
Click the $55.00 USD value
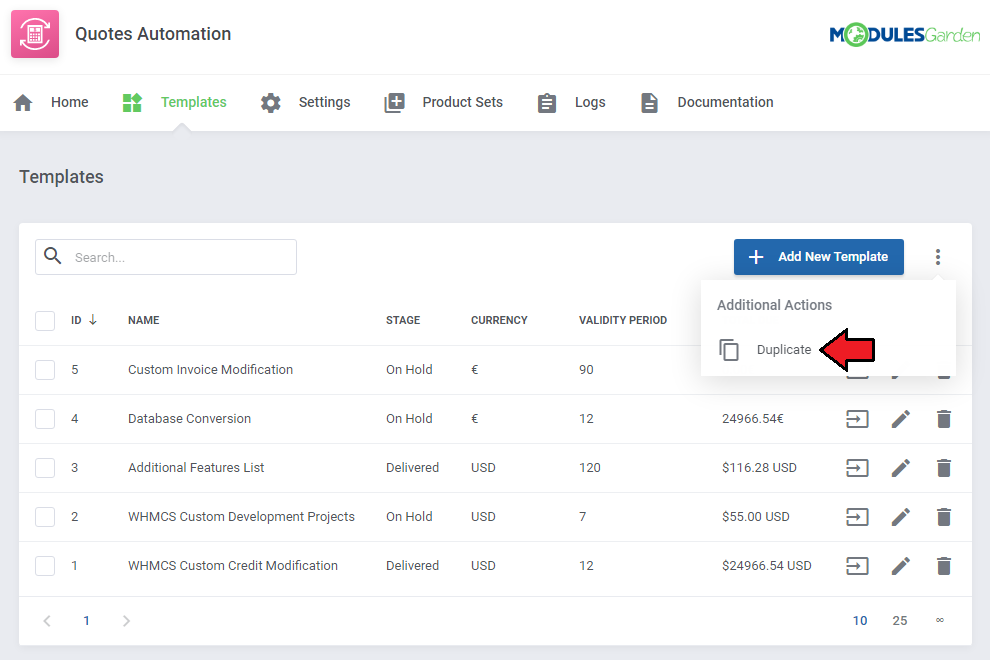(x=756, y=517)
